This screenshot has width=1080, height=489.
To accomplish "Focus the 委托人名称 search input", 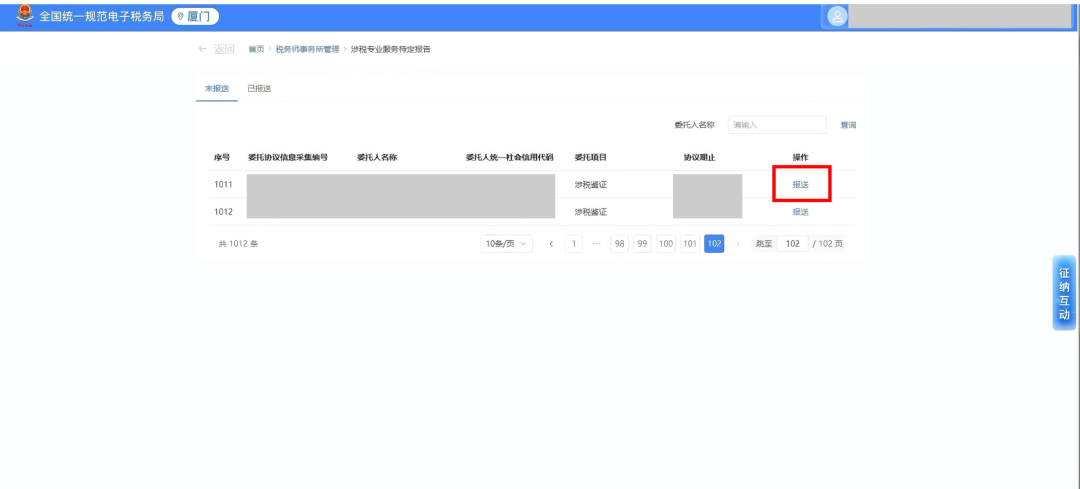I will coord(777,125).
